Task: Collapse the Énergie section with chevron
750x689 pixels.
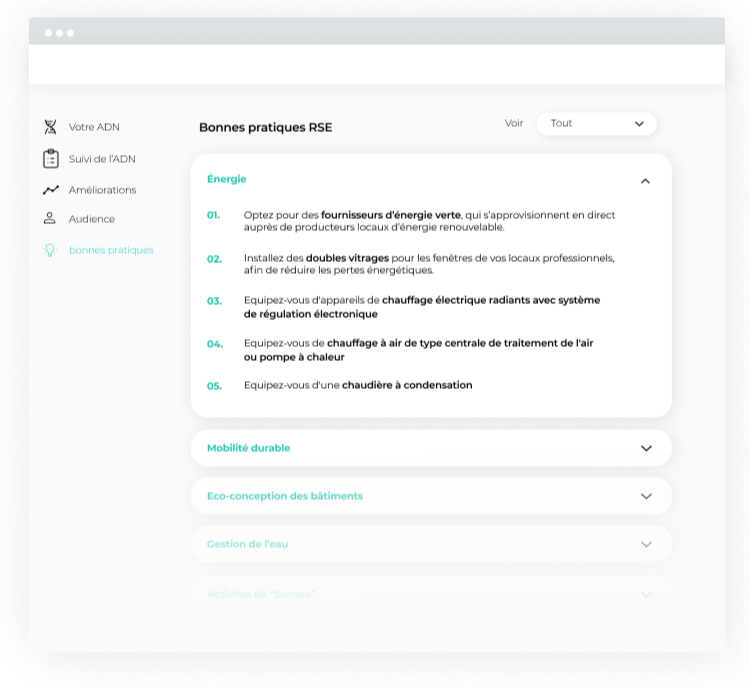Action: (645, 181)
